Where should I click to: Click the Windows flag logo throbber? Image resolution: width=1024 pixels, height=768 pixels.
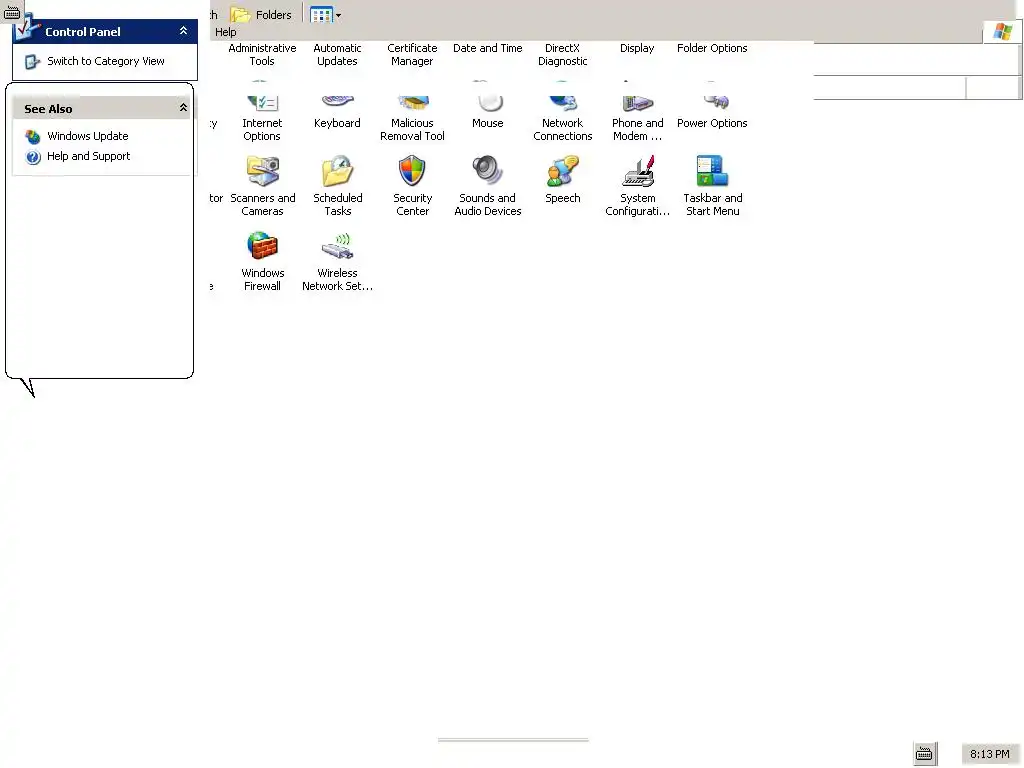click(x=1002, y=31)
